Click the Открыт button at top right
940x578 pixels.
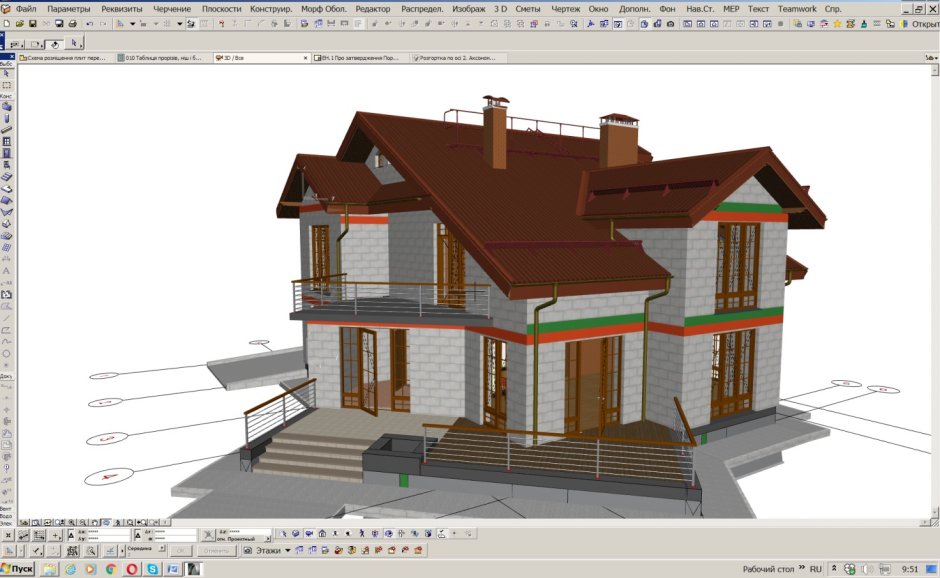918,23
